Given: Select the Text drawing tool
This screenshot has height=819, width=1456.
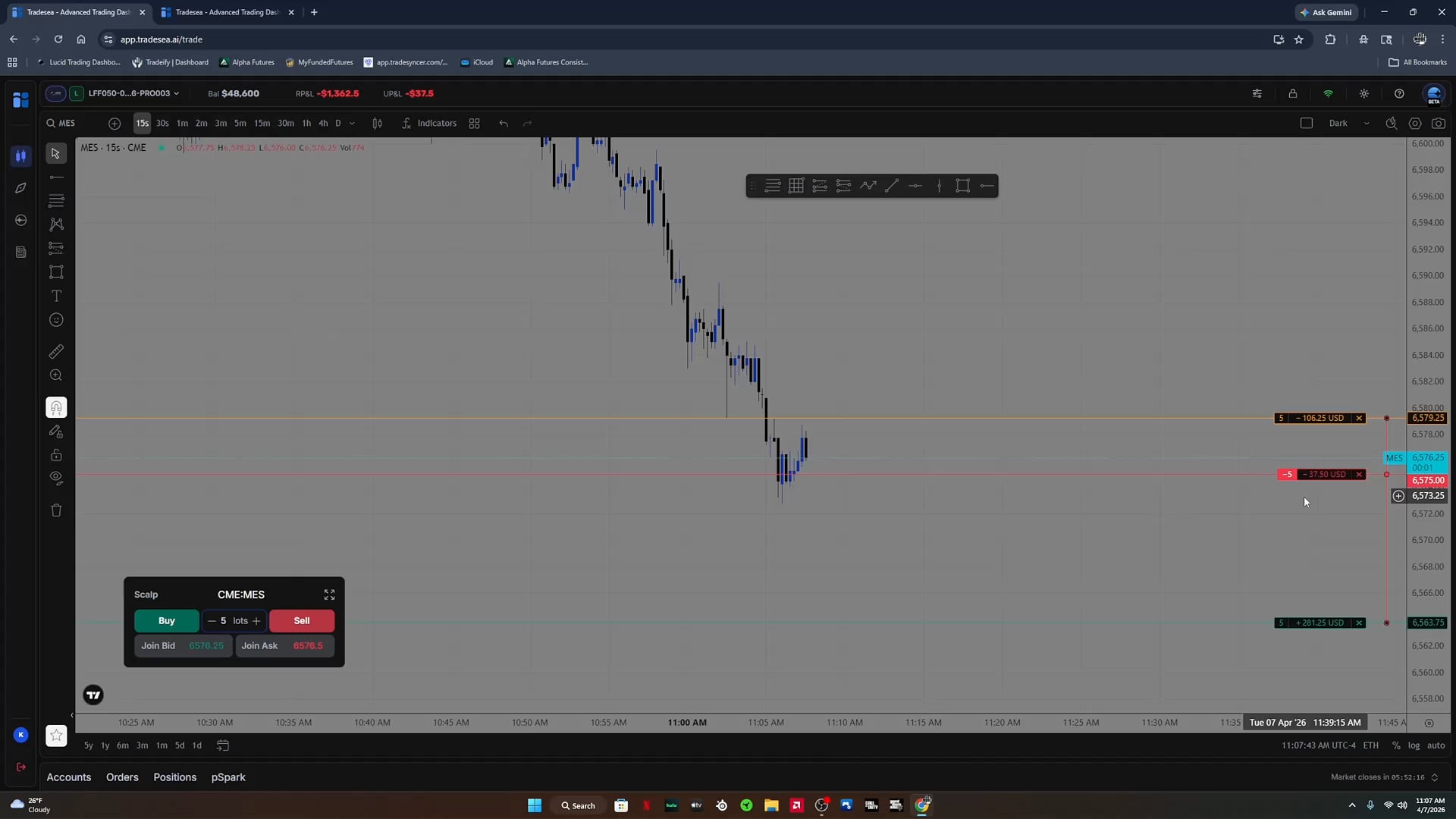Looking at the screenshot, I should click(x=56, y=296).
